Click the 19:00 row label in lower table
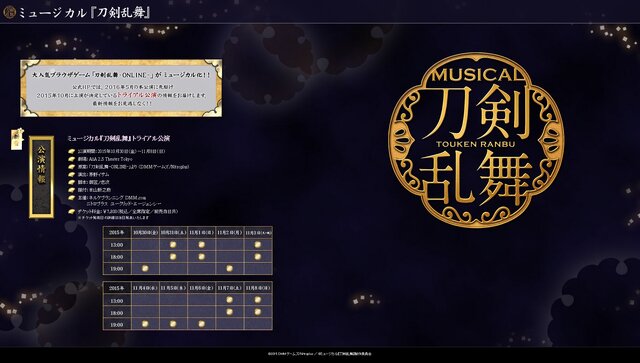 117,325
